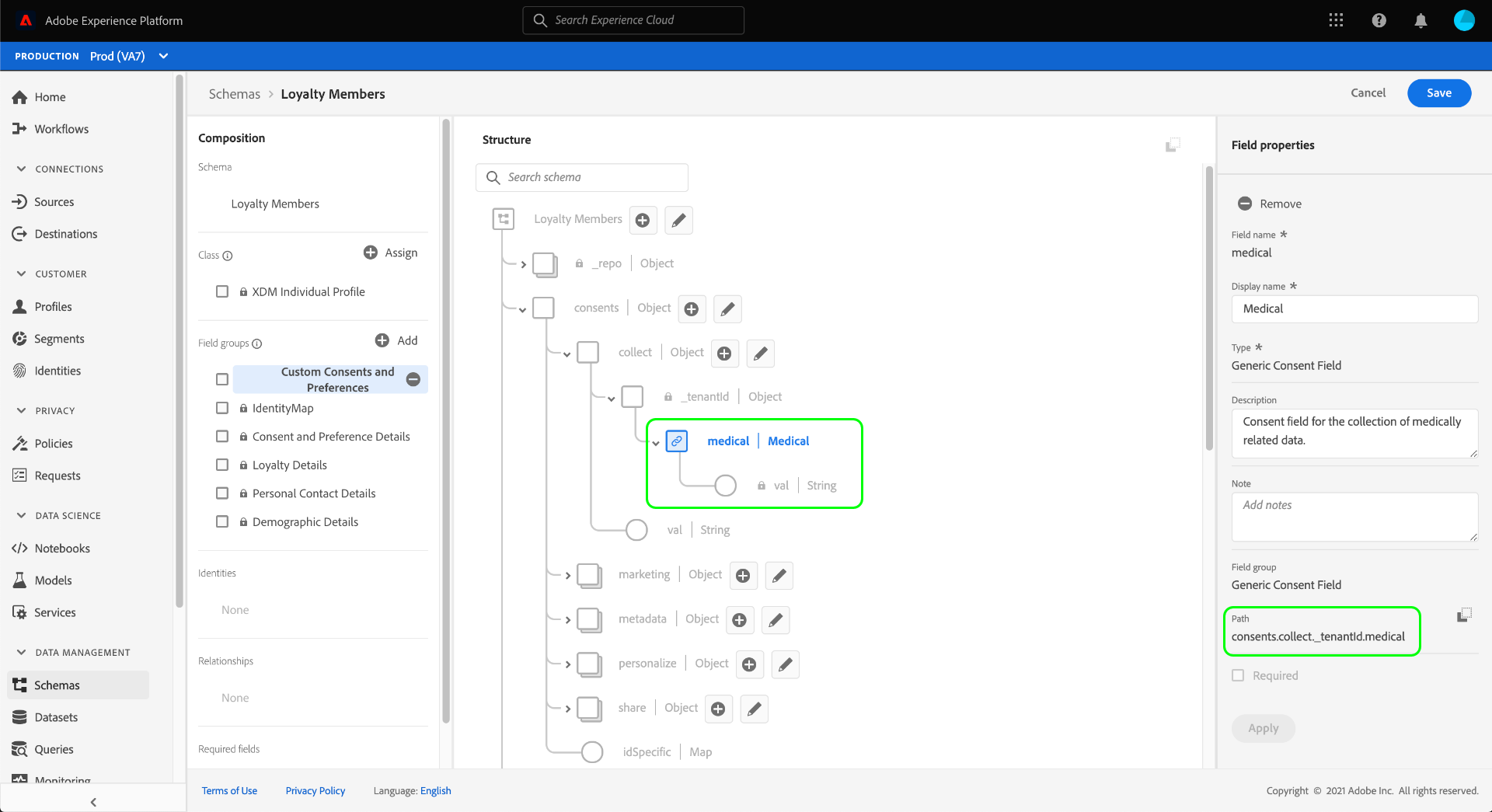Image resolution: width=1492 pixels, height=812 pixels.
Task: Click the left navigation vertical scrollbar
Action: pos(180,340)
